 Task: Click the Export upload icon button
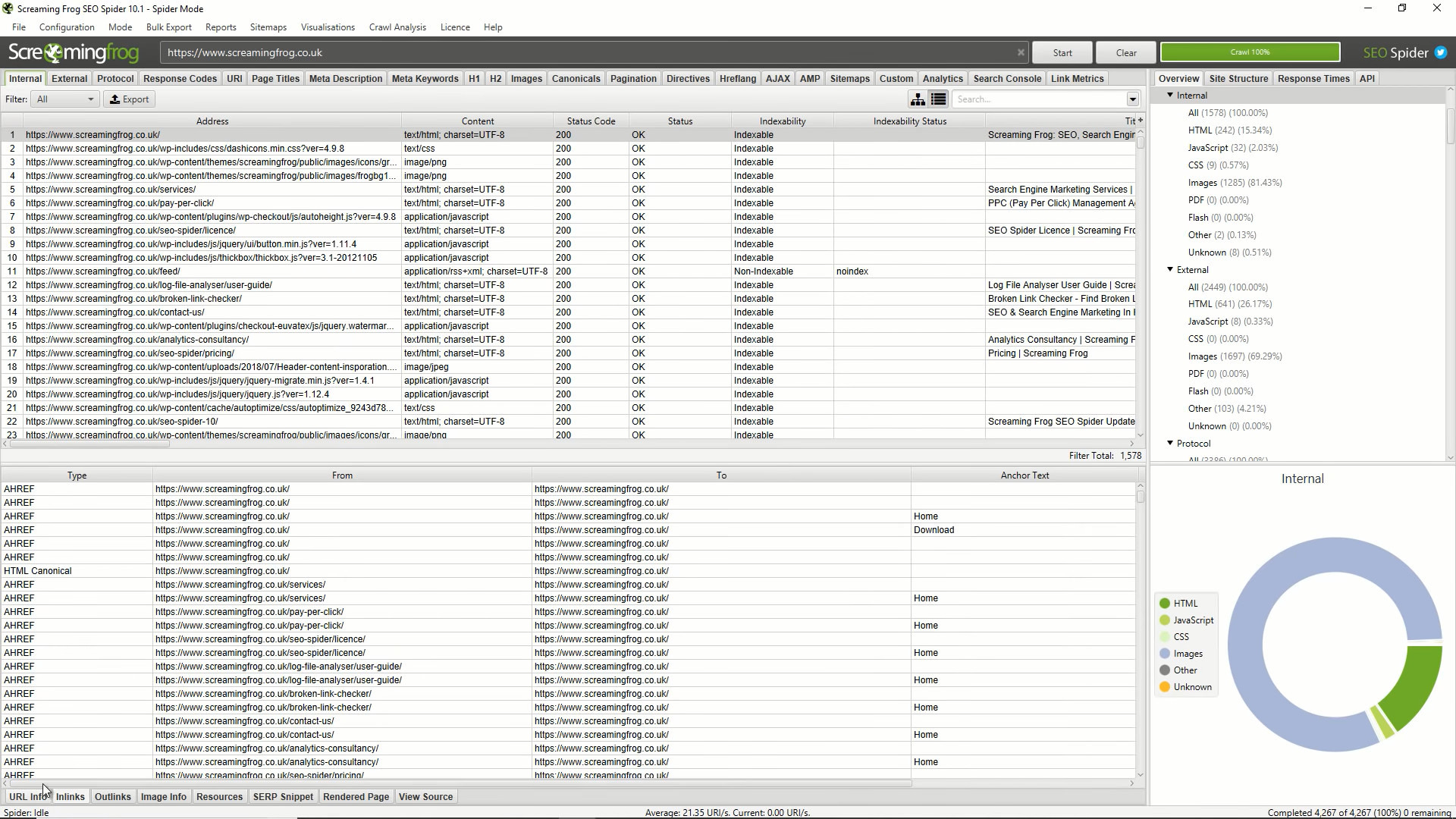click(x=129, y=99)
